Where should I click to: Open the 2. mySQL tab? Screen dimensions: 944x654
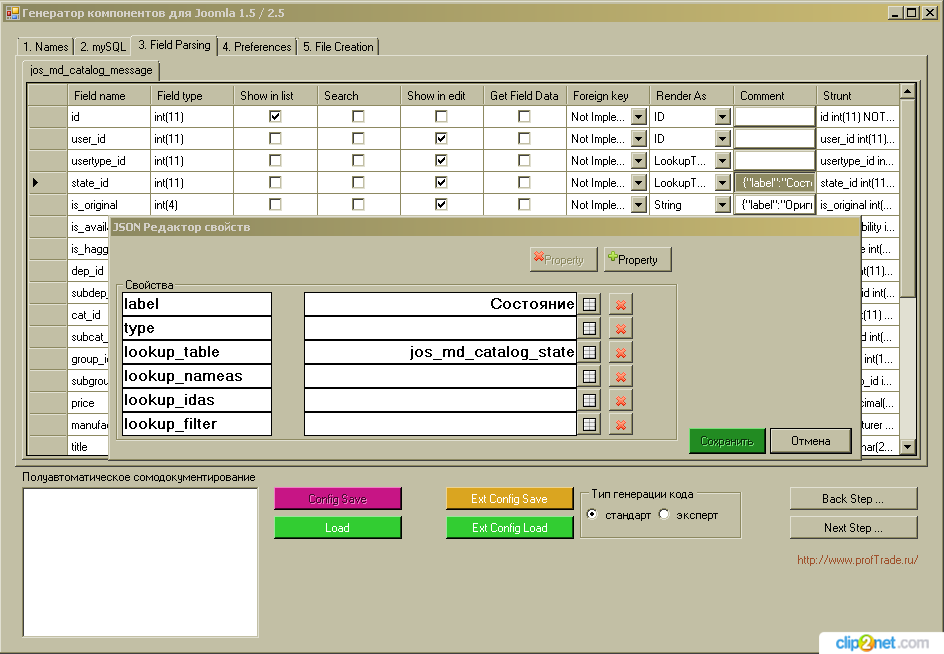coord(103,47)
